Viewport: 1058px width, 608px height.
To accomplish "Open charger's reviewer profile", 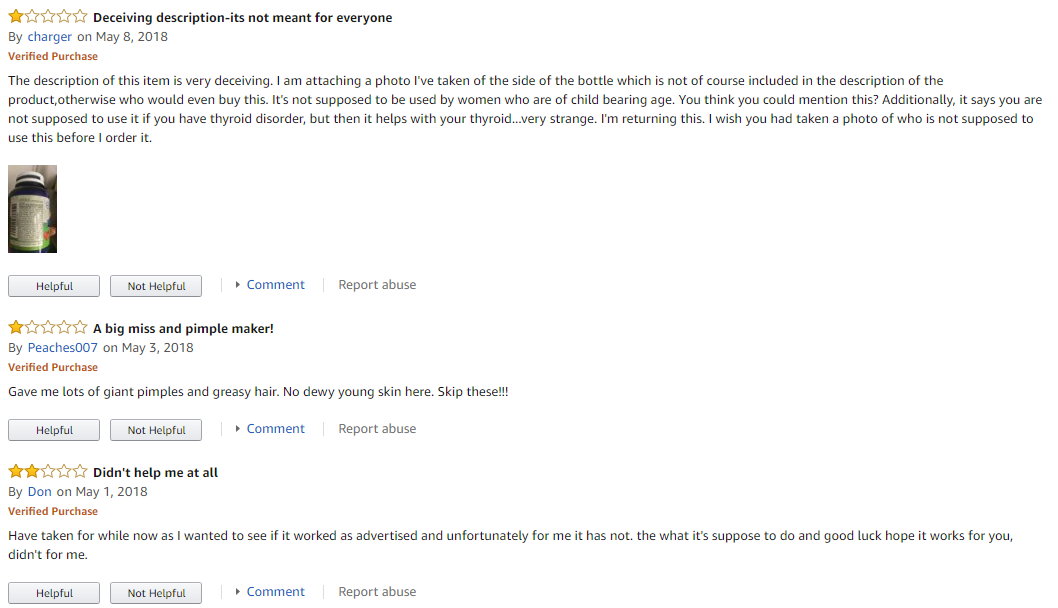I will pos(49,37).
